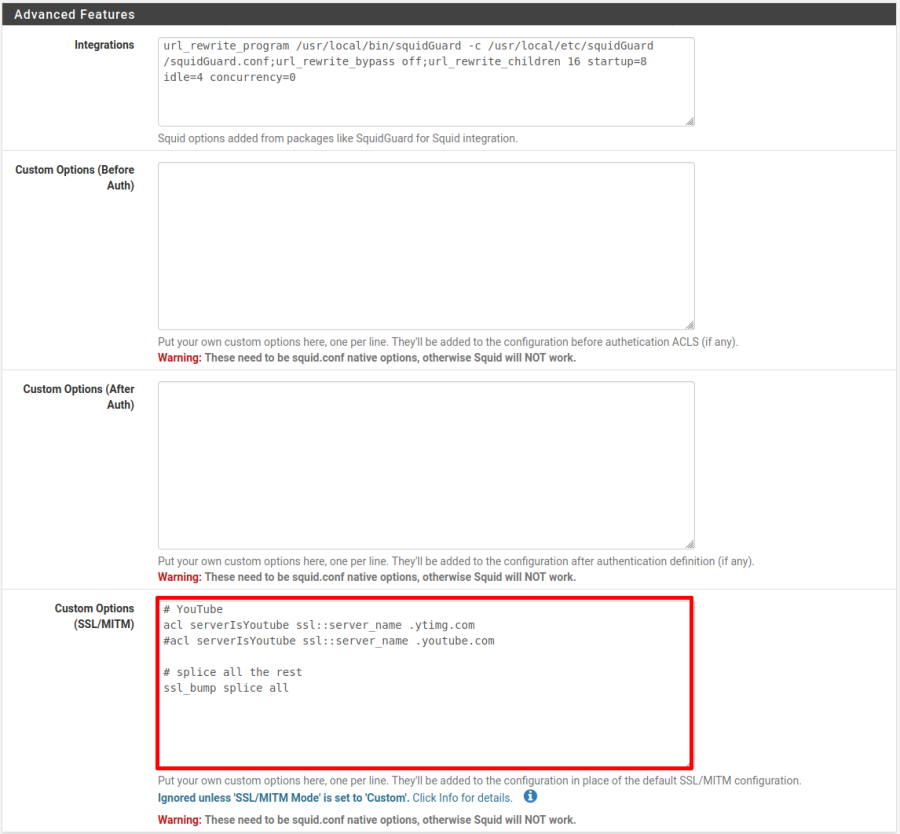Place cursor on the '# YouTube' comment line
The height and width of the screenshot is (834, 900).
(x=193, y=609)
